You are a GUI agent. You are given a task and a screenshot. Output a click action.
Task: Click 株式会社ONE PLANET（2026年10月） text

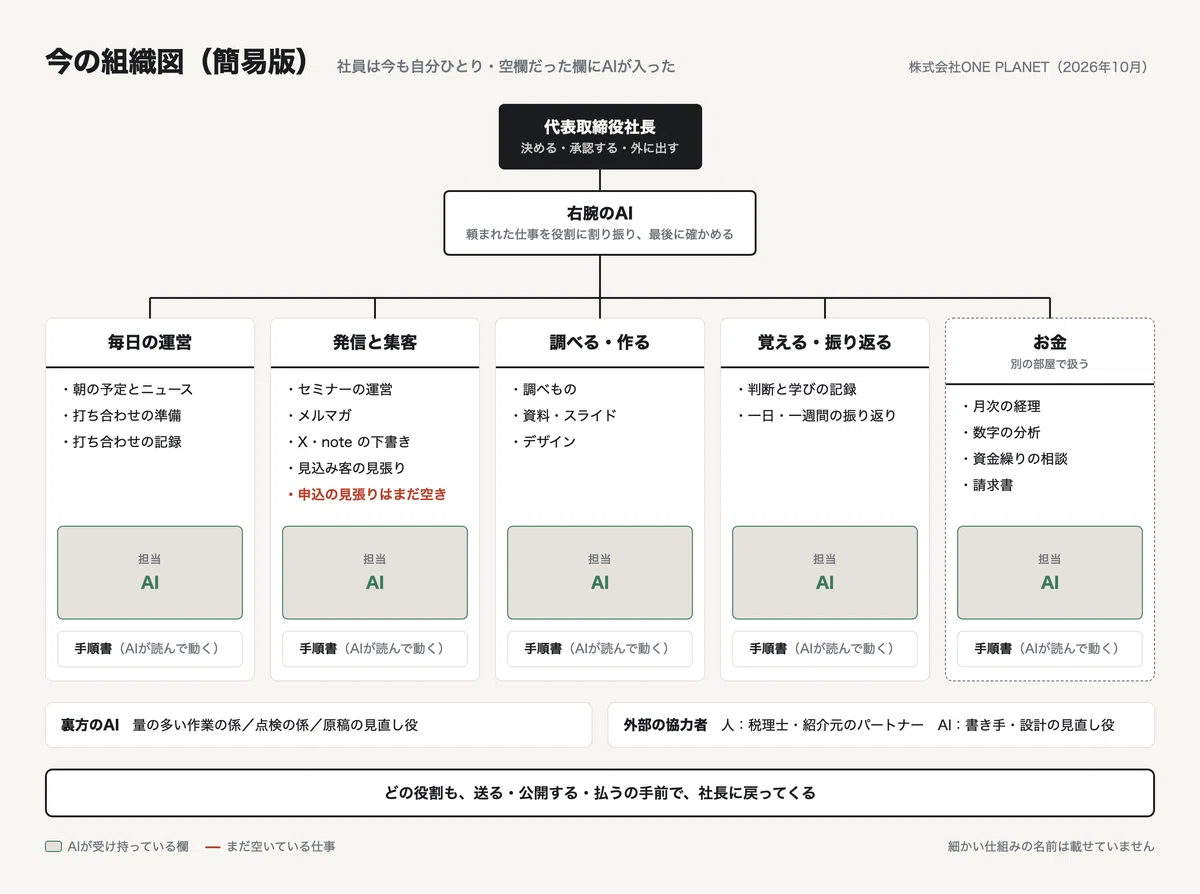pyautogui.click(x=1031, y=67)
